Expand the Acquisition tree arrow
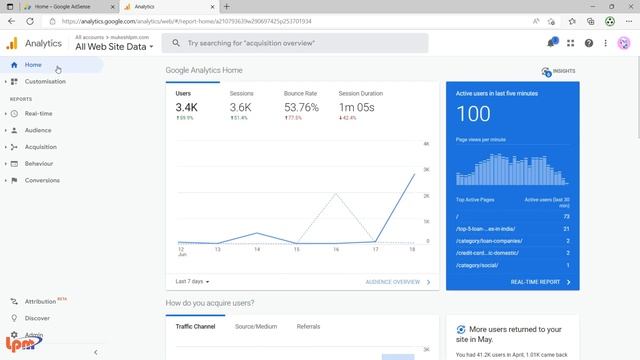The width and height of the screenshot is (640, 360). point(6,147)
